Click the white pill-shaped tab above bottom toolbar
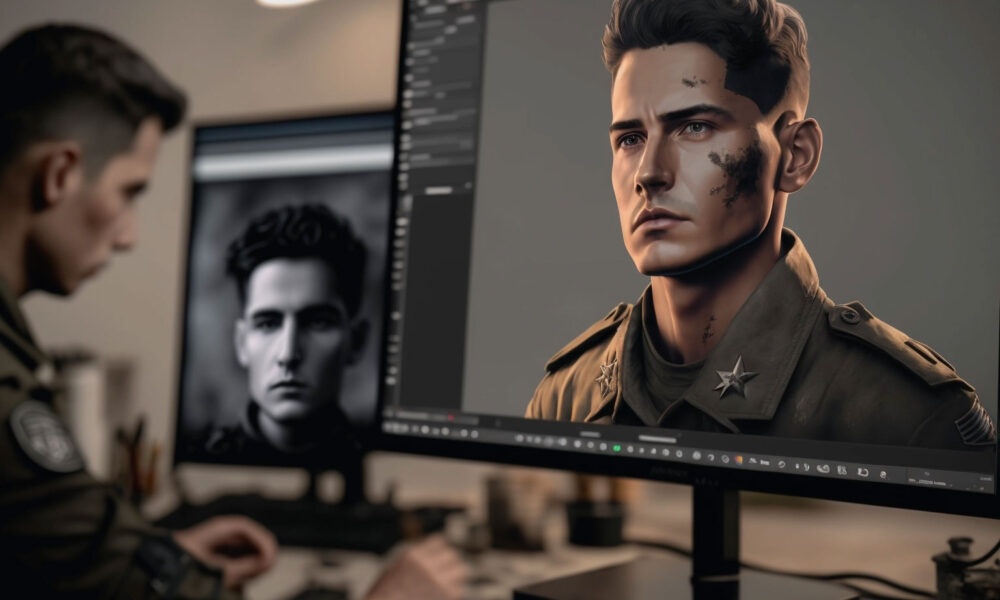This screenshot has height=600, width=1000. coord(657,438)
